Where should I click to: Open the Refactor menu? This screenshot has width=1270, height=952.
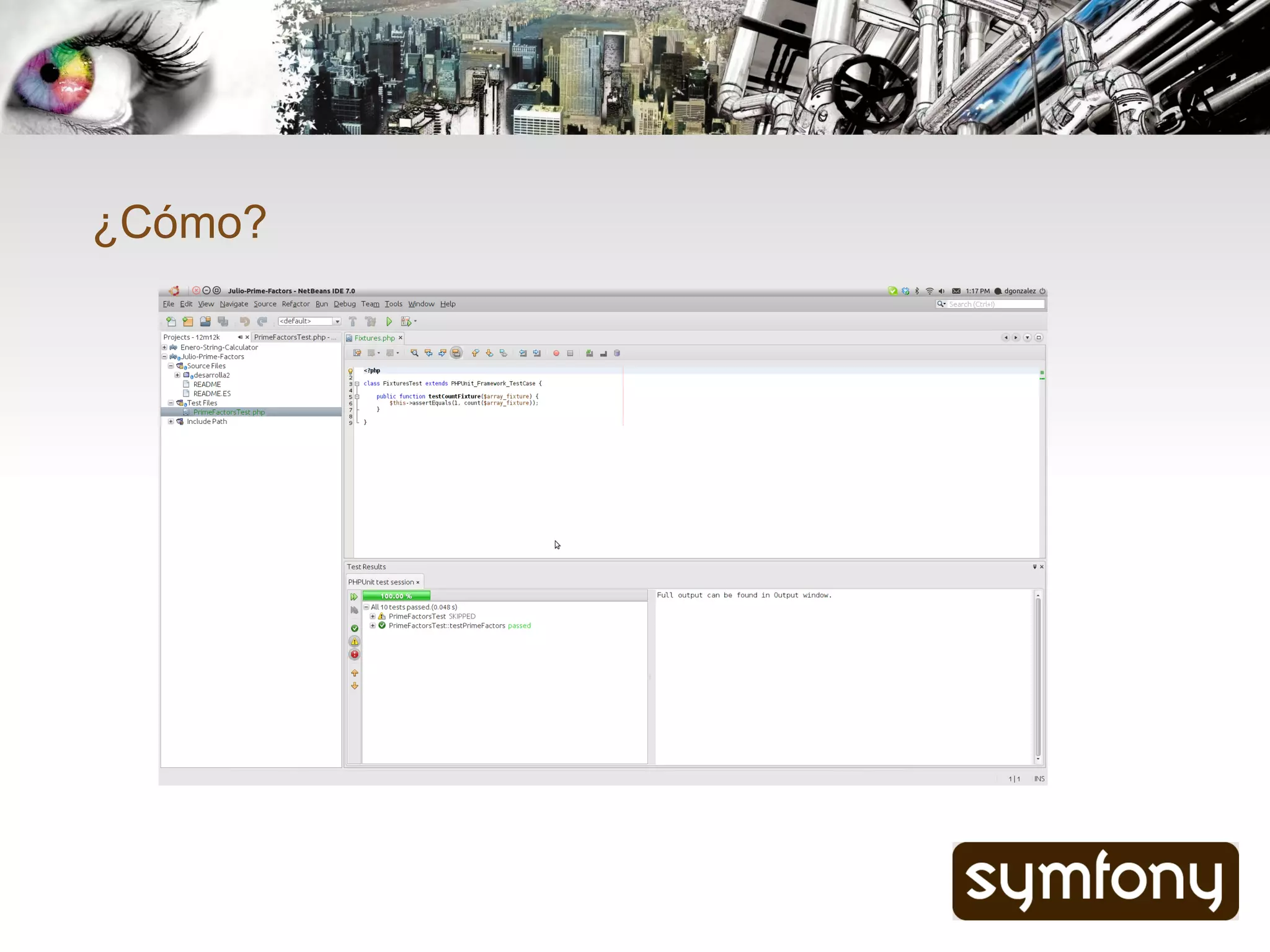[x=295, y=304]
